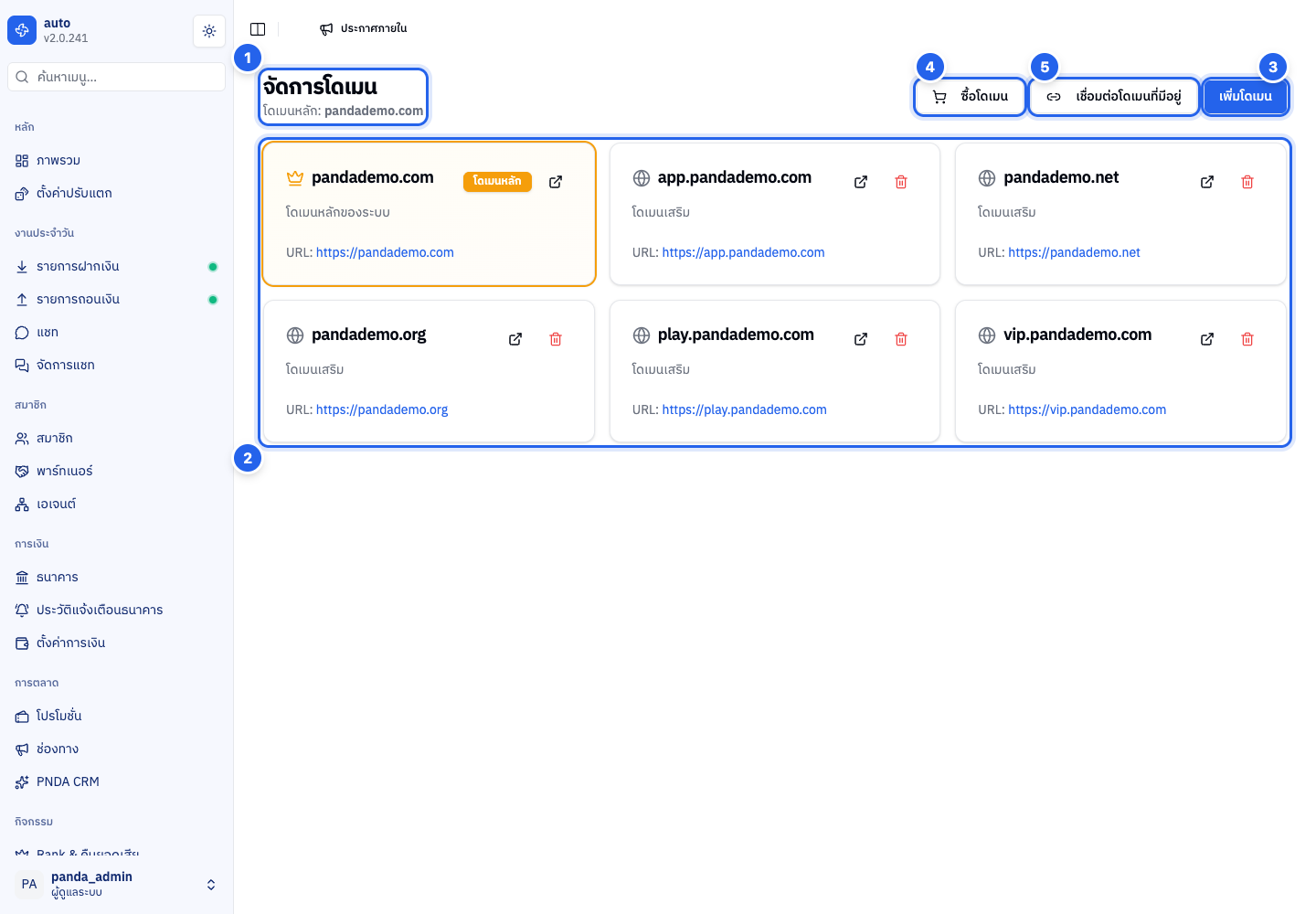The image size is (1316, 914).
Task: Click the เพิ่มโดเมน button
Action: coord(1246,96)
